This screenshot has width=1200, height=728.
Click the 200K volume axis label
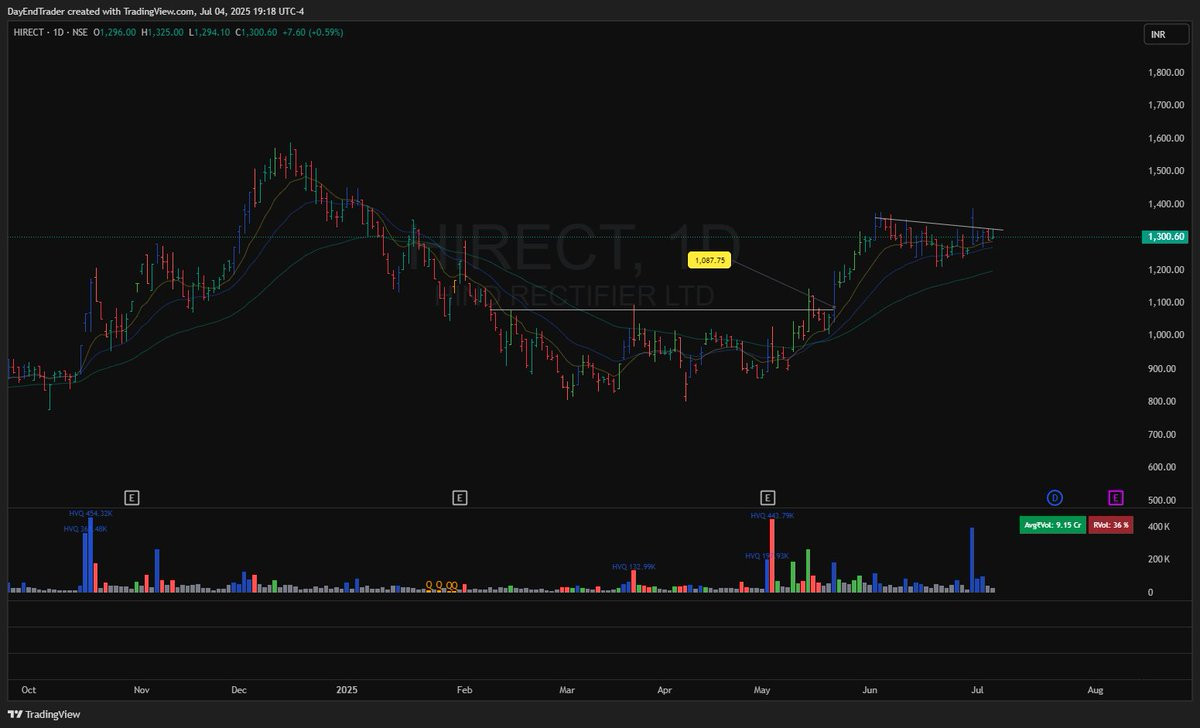tap(1158, 558)
